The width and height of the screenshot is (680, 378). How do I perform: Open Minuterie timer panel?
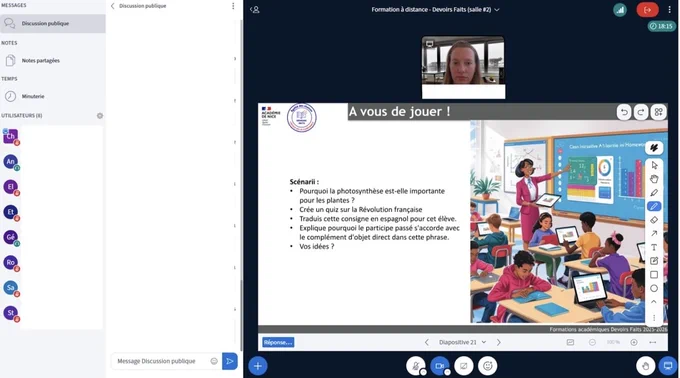(52, 96)
